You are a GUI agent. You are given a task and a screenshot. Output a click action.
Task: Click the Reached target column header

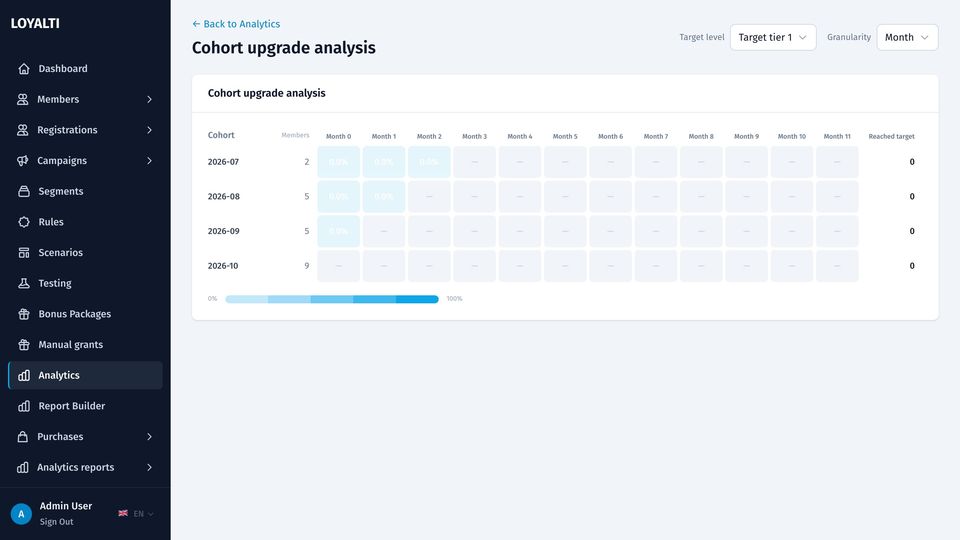[x=891, y=137]
